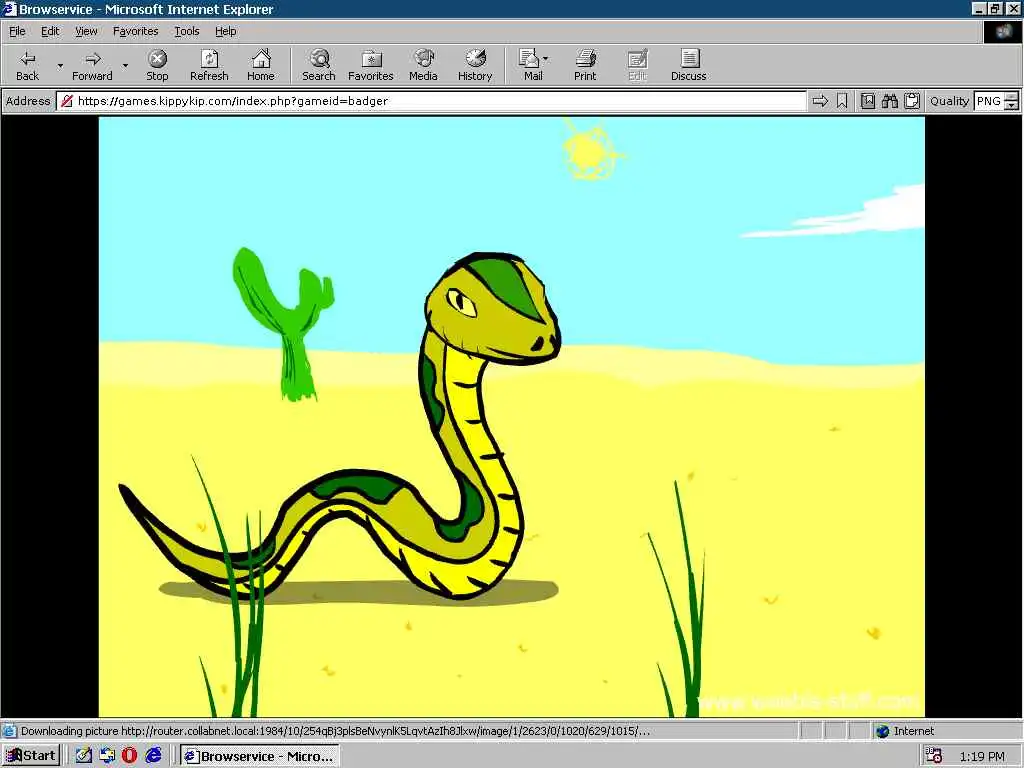Open the Back history dropdown arrow
1024x768 pixels.
click(59, 65)
